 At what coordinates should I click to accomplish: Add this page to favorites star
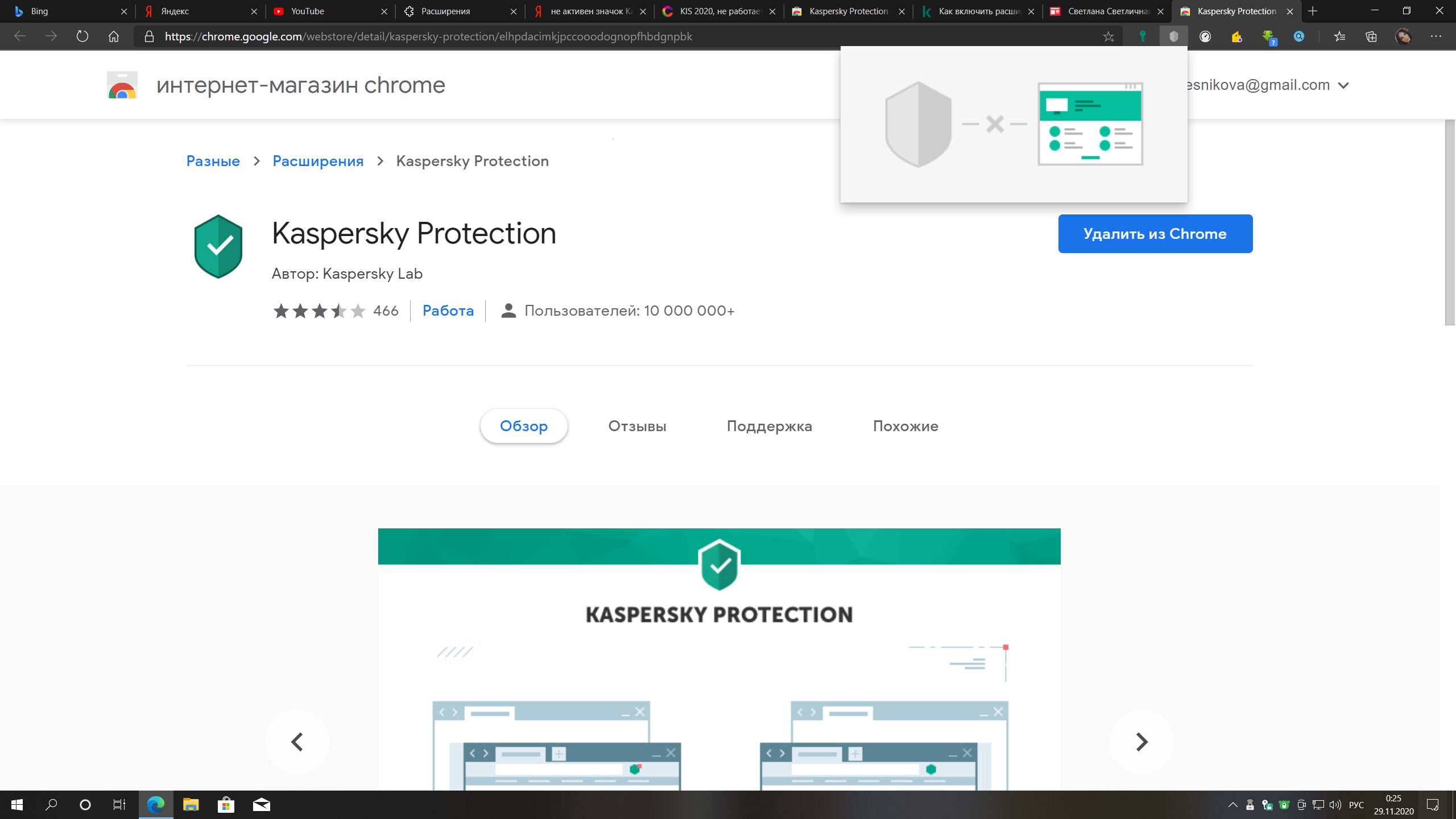(1108, 37)
